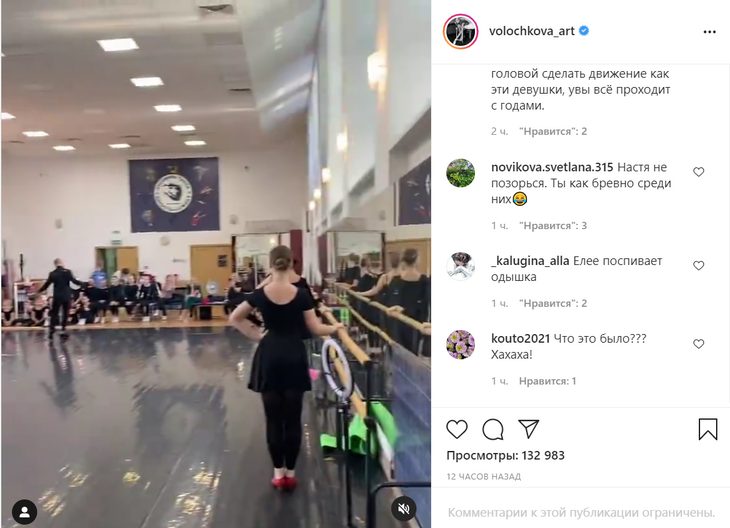Open the novikova.svetlana.315 username
The image size is (730, 528).
click(552, 167)
